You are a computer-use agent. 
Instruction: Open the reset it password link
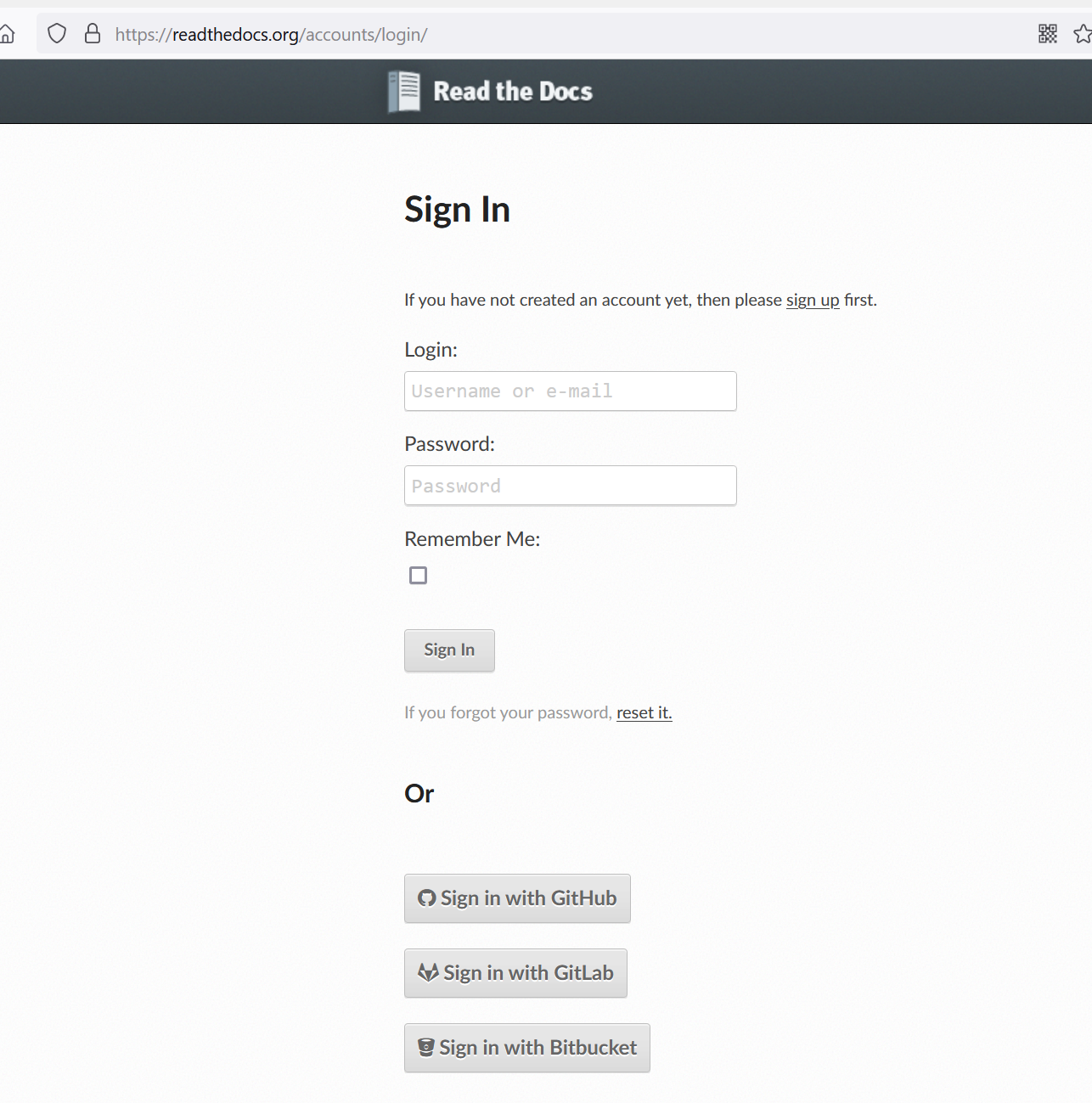pos(645,712)
